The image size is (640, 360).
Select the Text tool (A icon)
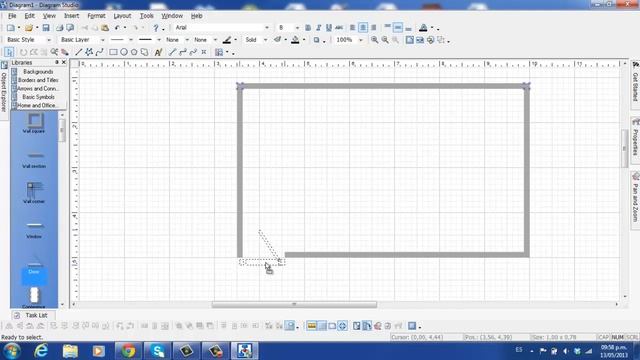(158, 52)
